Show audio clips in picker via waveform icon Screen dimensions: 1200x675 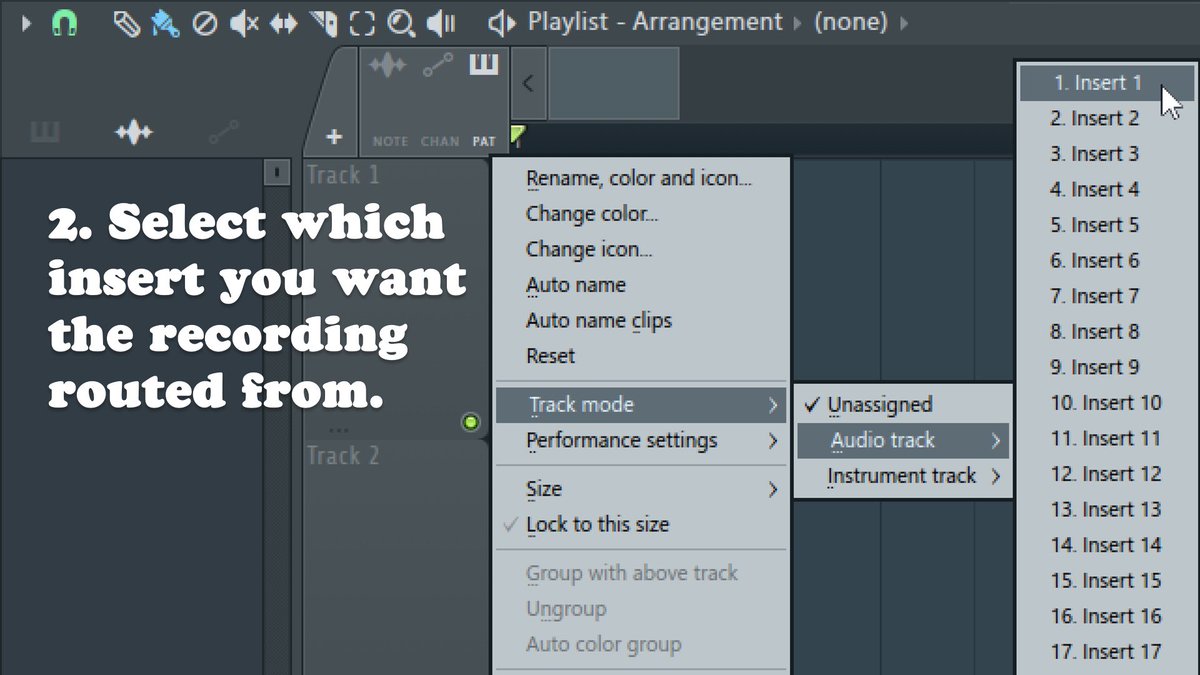(134, 132)
